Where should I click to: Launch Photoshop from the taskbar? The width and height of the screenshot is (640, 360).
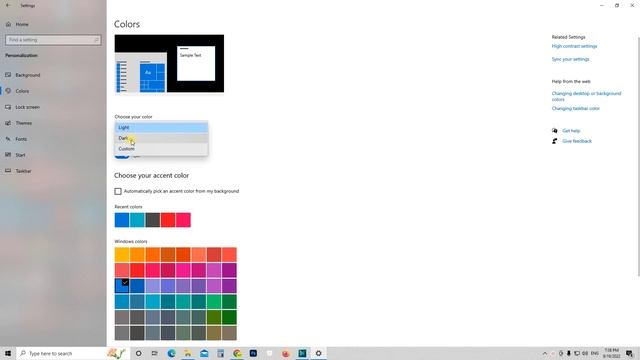253,353
